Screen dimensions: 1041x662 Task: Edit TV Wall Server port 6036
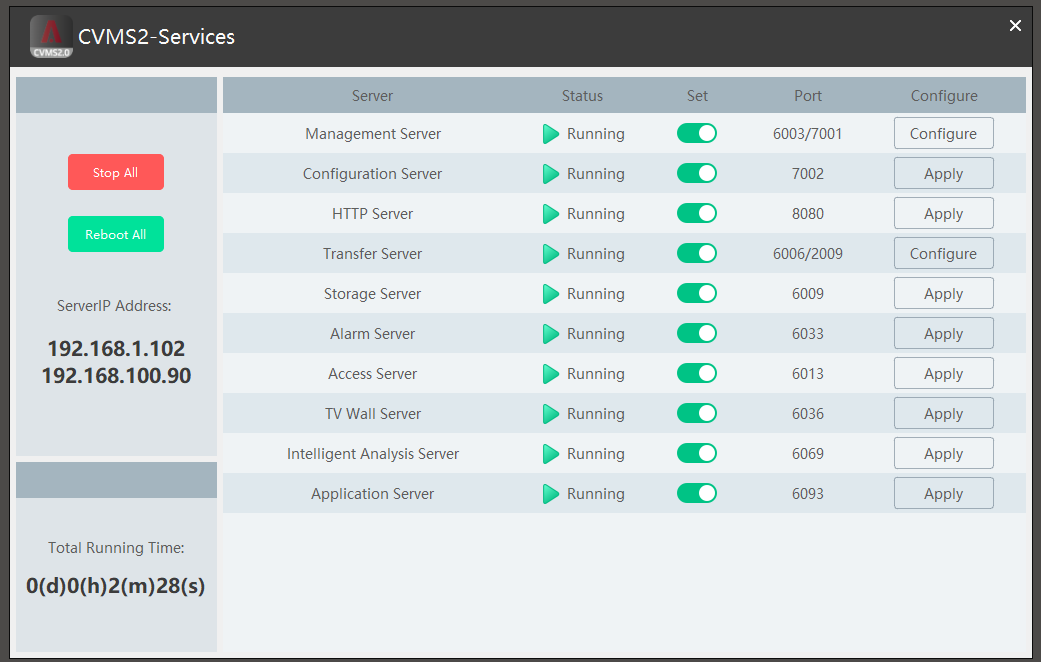(807, 414)
